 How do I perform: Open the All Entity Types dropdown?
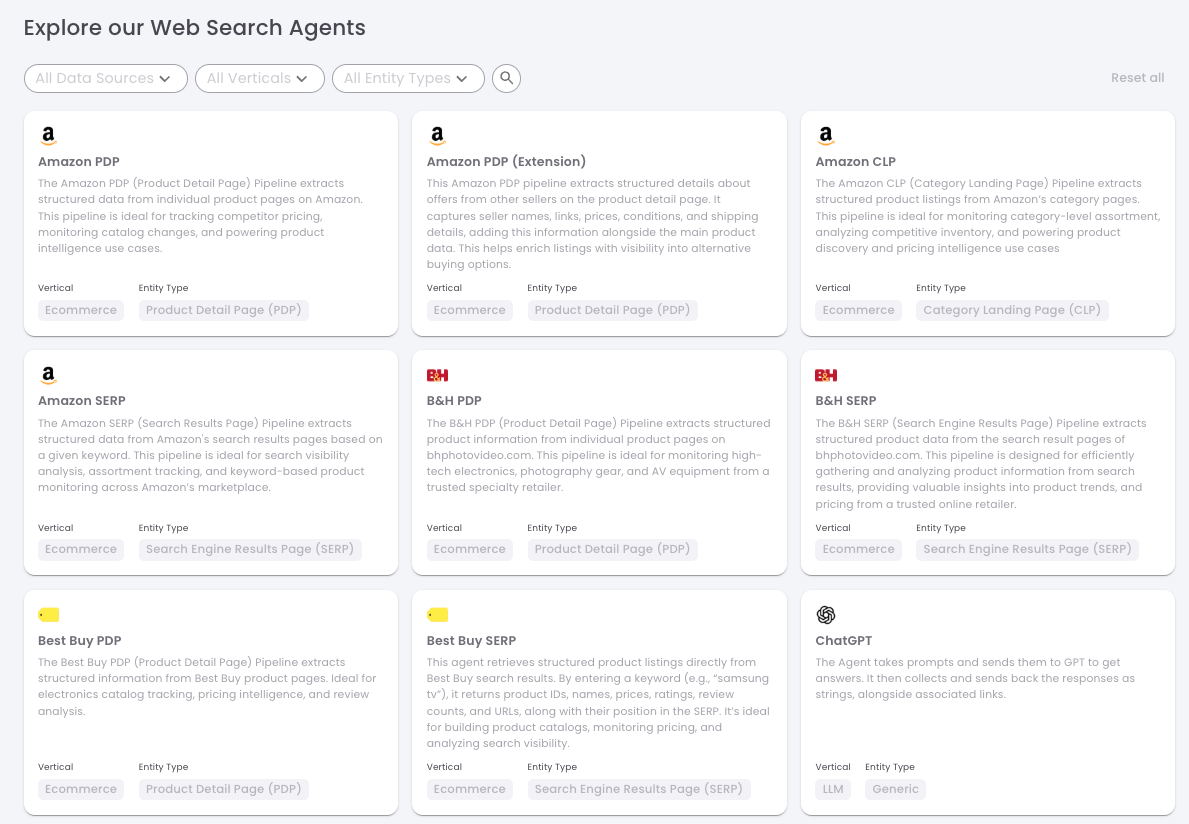408,78
